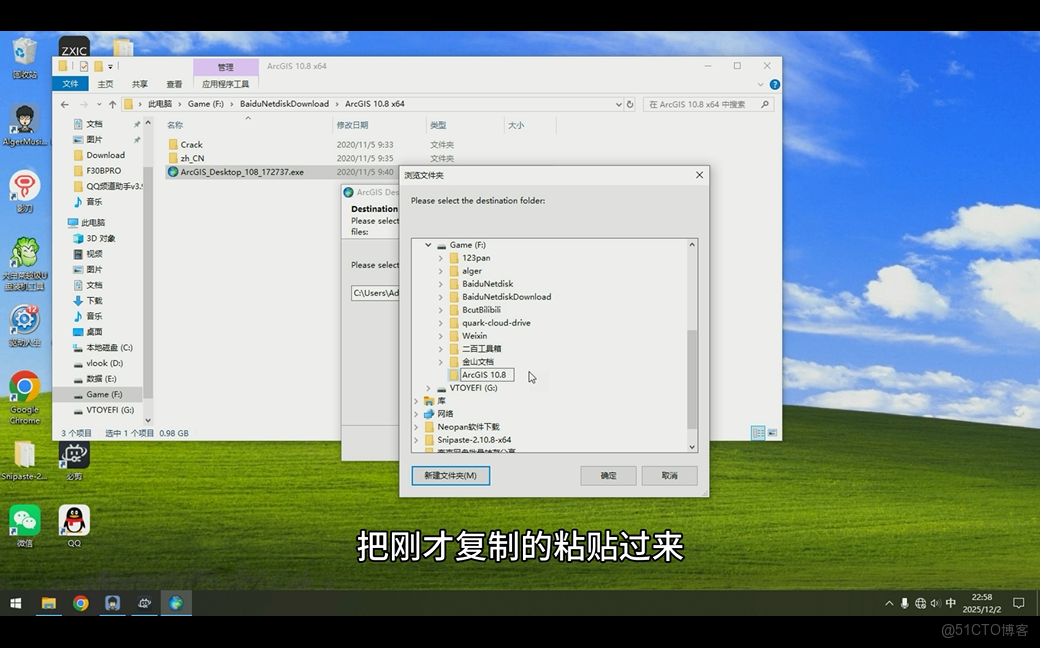Click 确定 to confirm the destination folder
Viewport: 1040px width, 648px height.
click(x=608, y=475)
